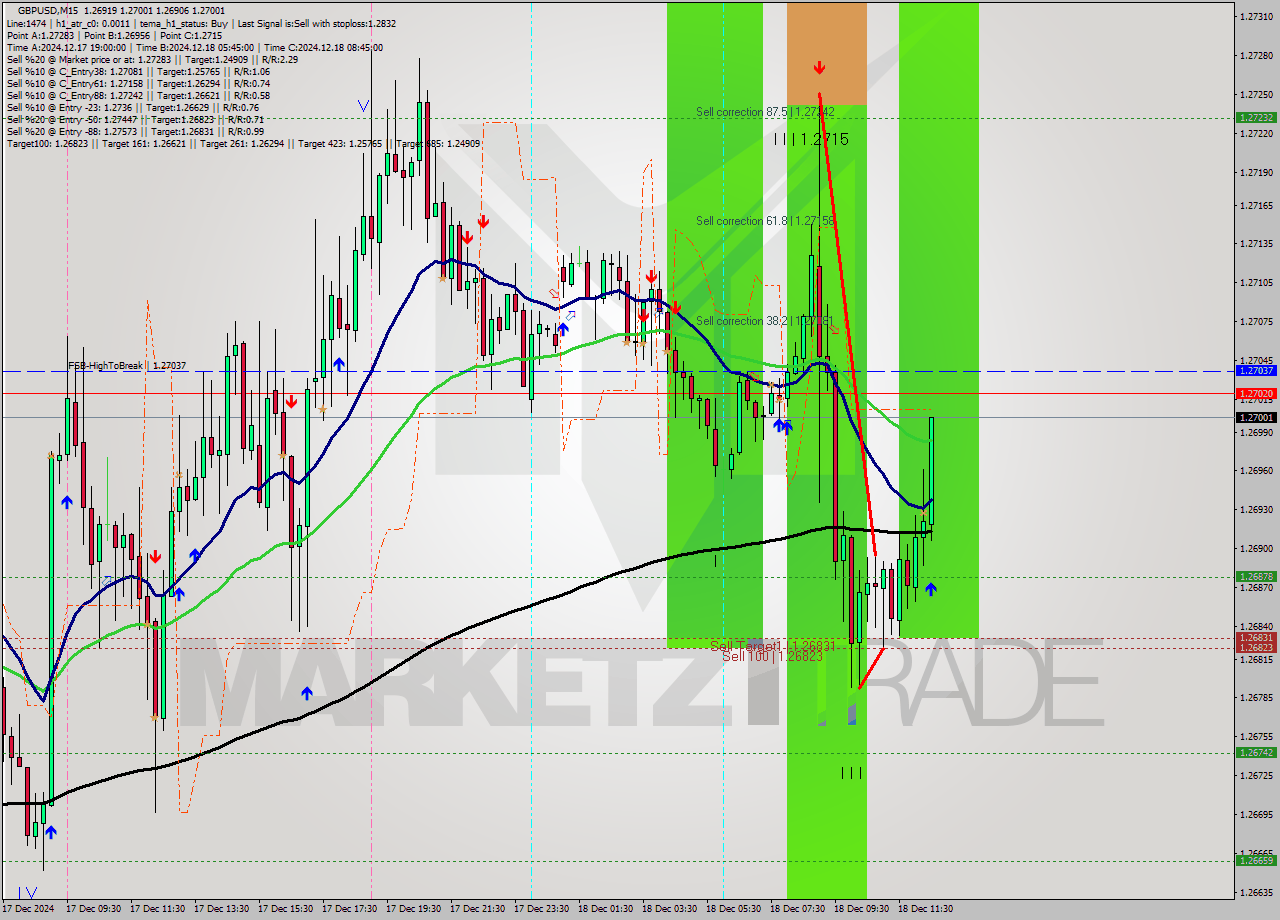Click the 17 Dec 13:30 time axis label
The height and width of the screenshot is (920, 1280).
222,909
